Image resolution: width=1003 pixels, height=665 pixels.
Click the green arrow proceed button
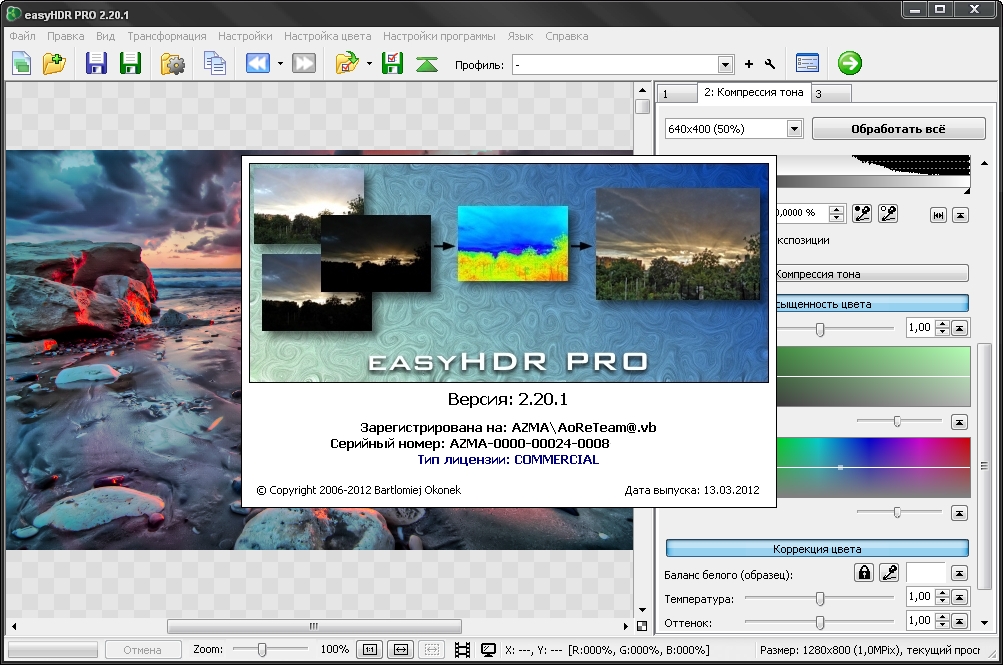pyautogui.click(x=850, y=64)
